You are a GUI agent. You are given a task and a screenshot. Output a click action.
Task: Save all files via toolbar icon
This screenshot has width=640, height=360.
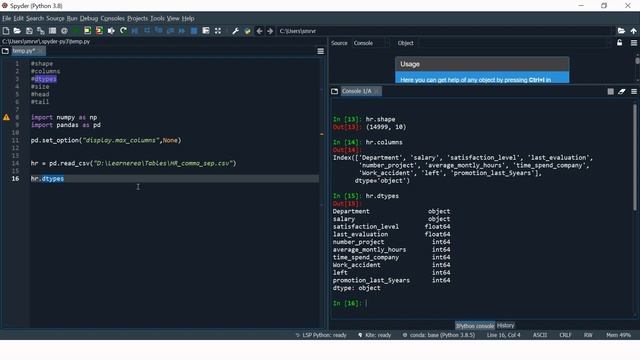coord(40,31)
